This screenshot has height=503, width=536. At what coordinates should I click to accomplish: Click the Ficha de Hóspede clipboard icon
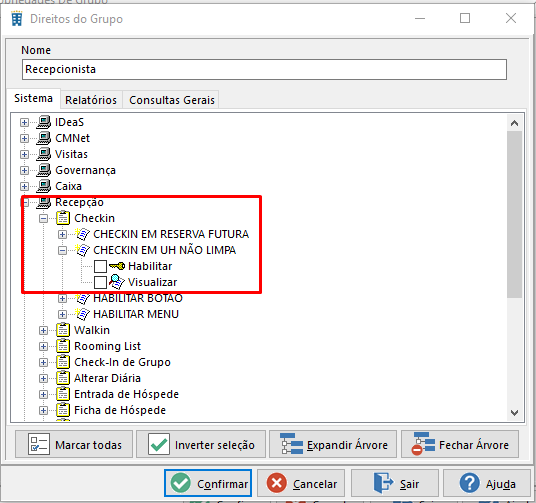click(63, 410)
